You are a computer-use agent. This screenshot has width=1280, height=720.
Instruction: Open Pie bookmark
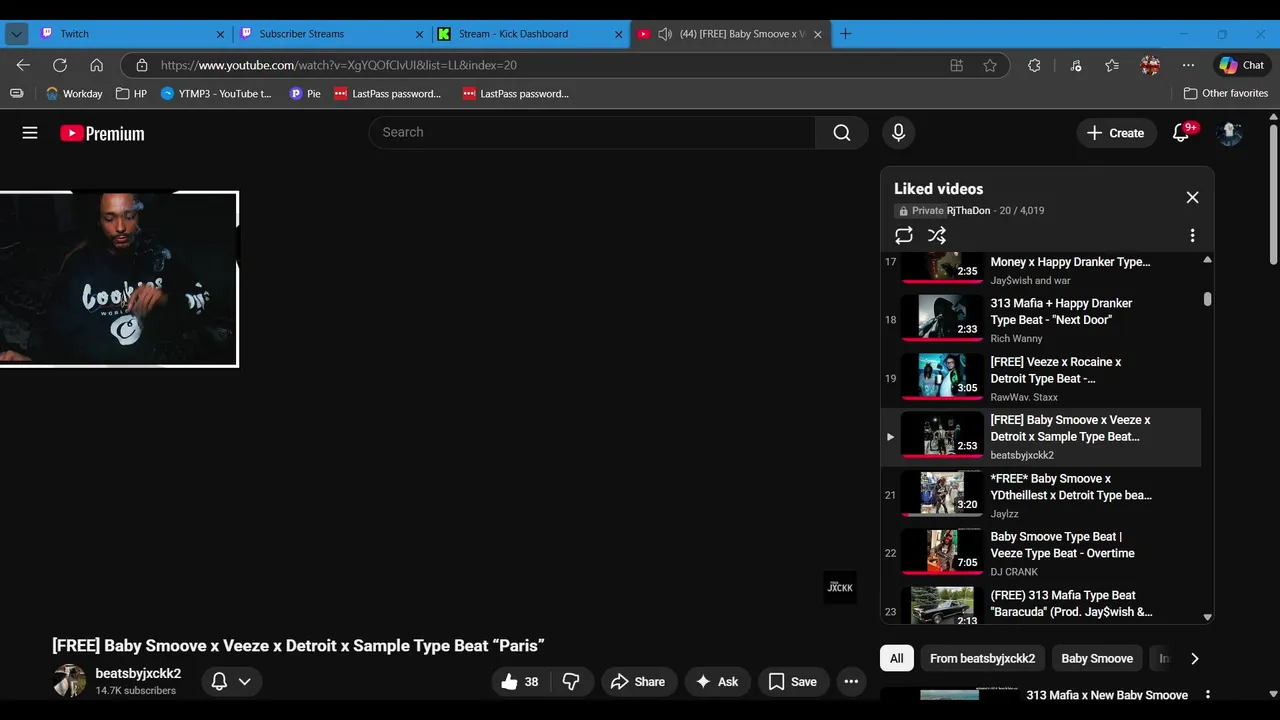[x=305, y=93]
